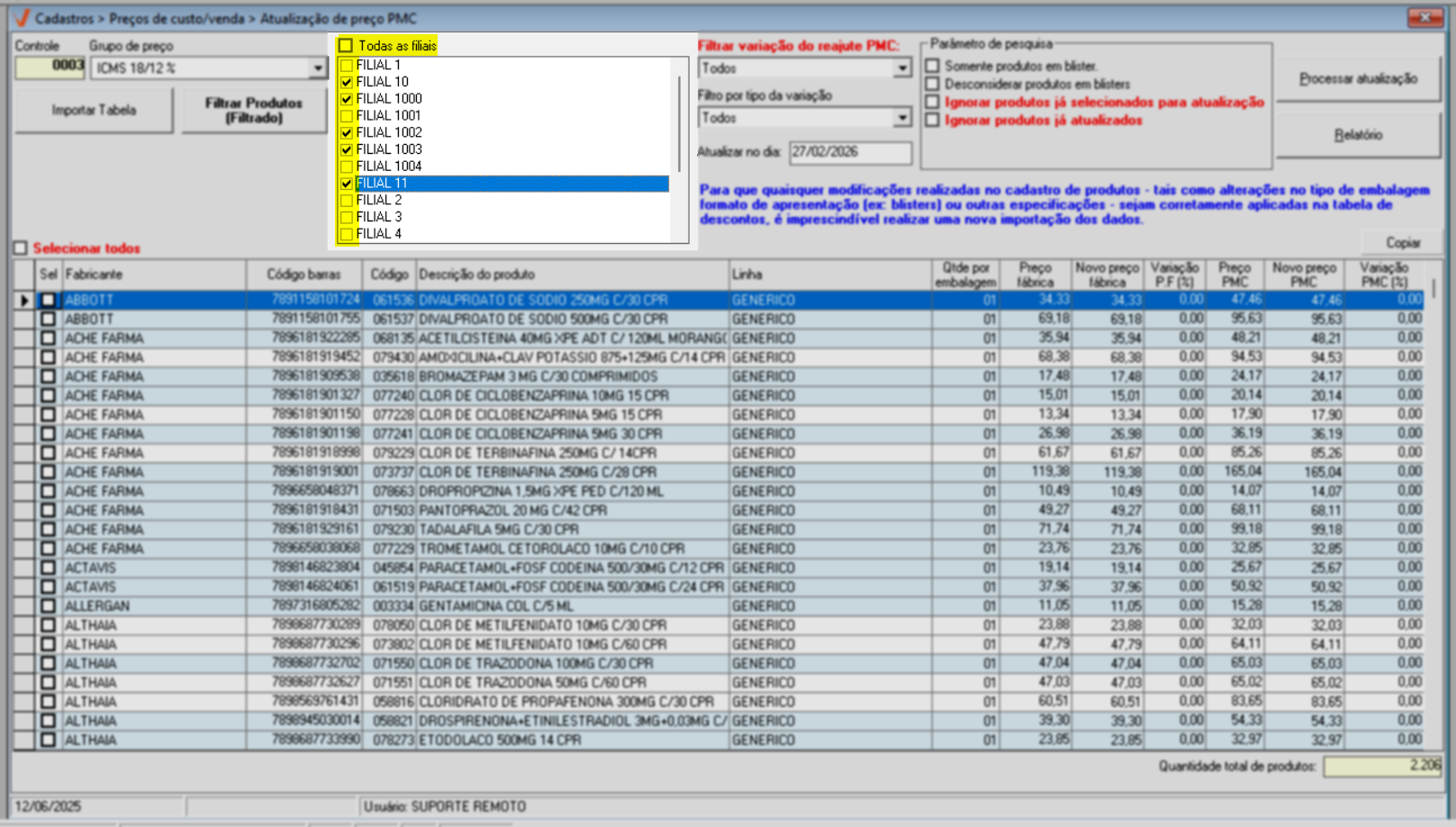Click the app logo icon in title bar
This screenshot has height=827, width=1456.
(22, 18)
